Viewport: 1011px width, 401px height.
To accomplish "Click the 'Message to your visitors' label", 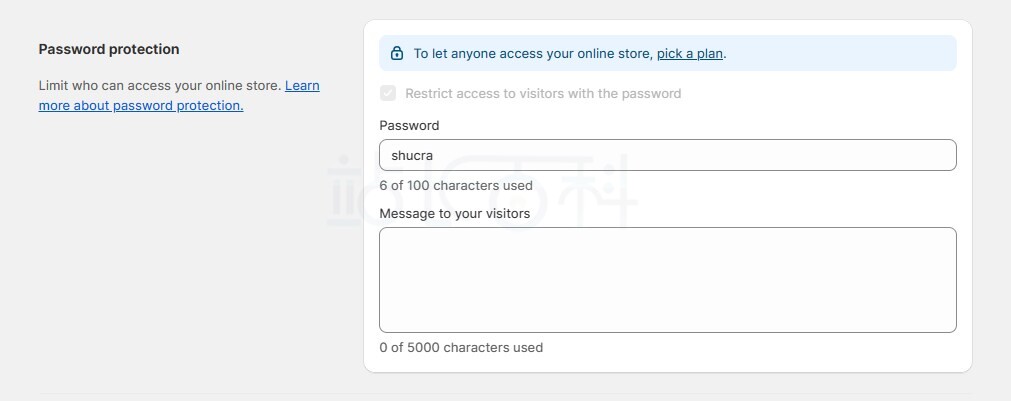I will point(455,213).
